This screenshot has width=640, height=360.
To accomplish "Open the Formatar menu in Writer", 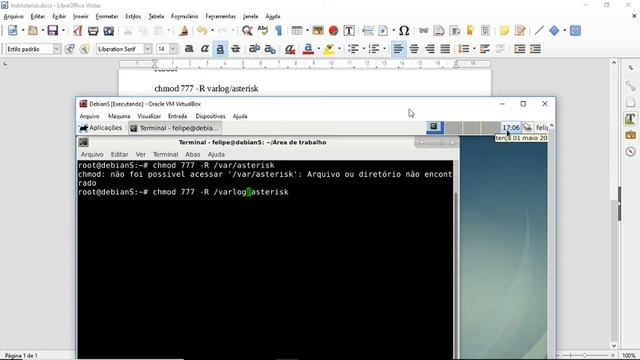I will (x=107, y=16).
